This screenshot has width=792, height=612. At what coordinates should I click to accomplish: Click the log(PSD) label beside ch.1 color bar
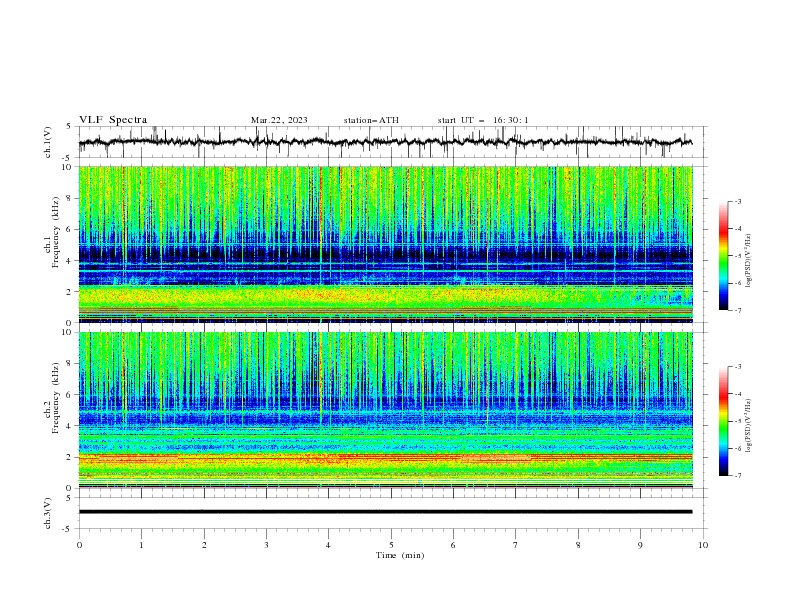(749, 261)
